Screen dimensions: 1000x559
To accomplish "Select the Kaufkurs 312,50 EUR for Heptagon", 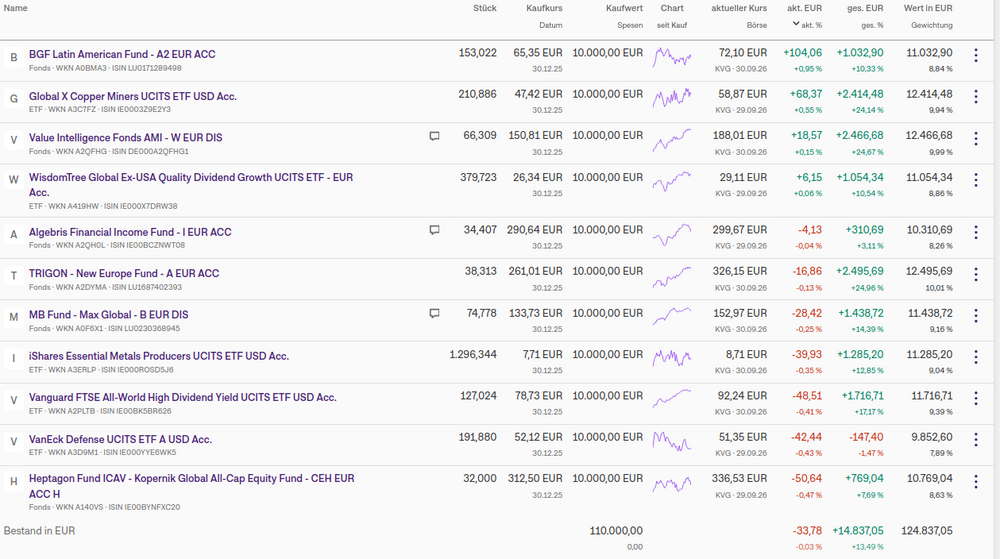I will pyautogui.click(x=535, y=479).
